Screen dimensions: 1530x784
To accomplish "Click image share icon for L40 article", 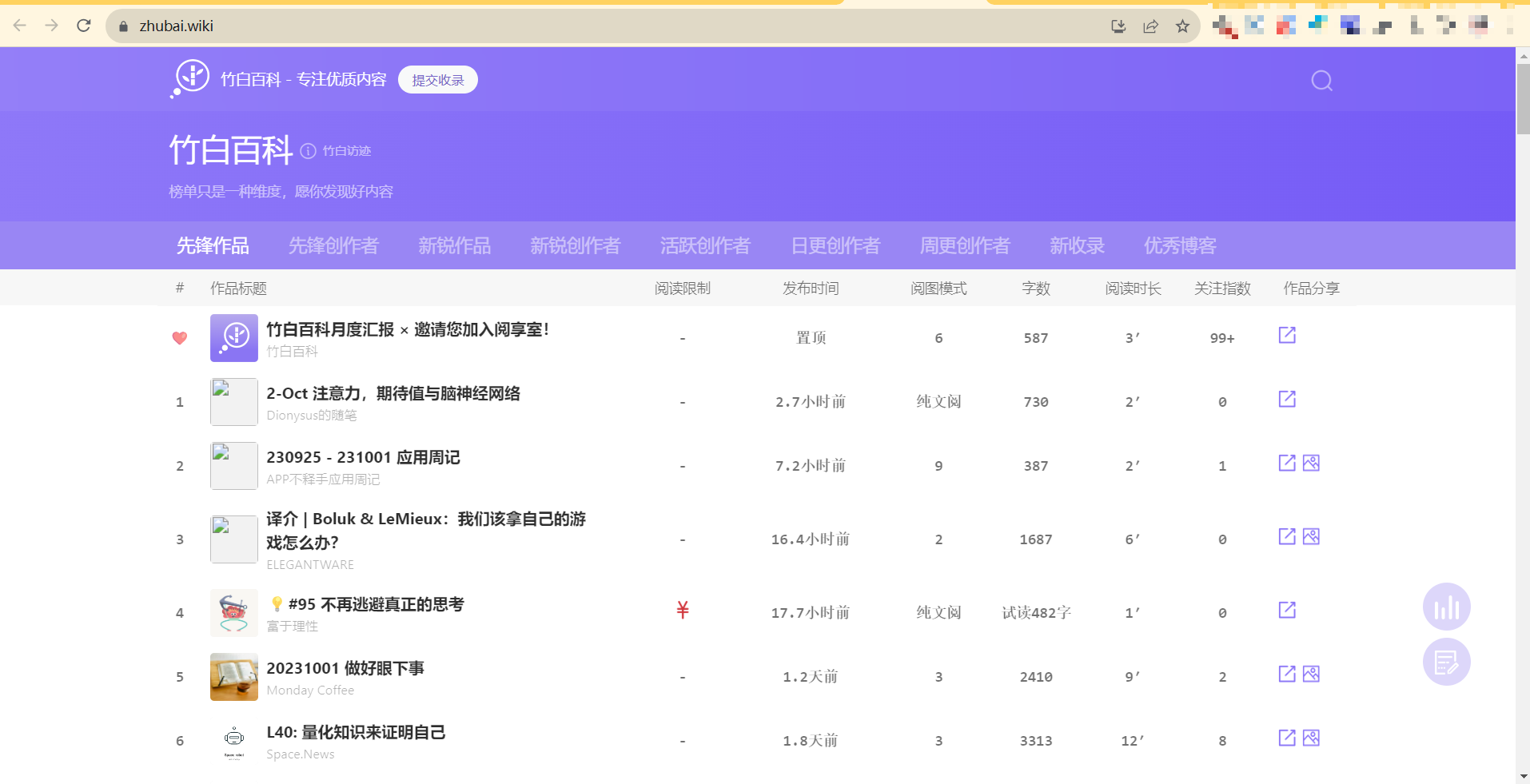I will (1311, 738).
